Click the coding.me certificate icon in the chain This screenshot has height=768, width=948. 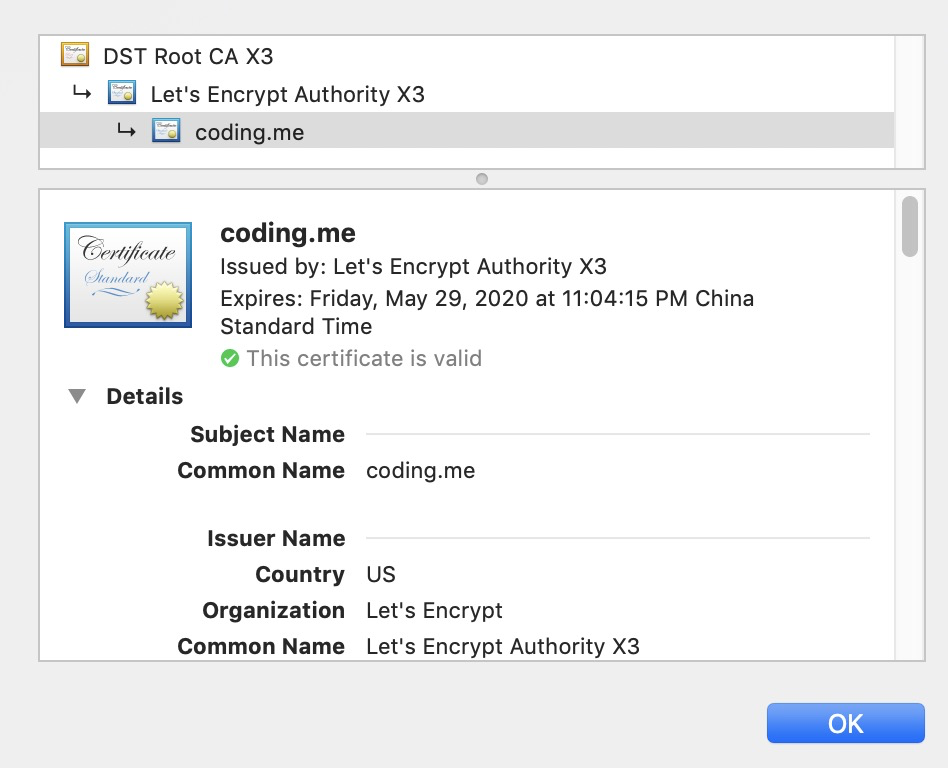(x=166, y=131)
